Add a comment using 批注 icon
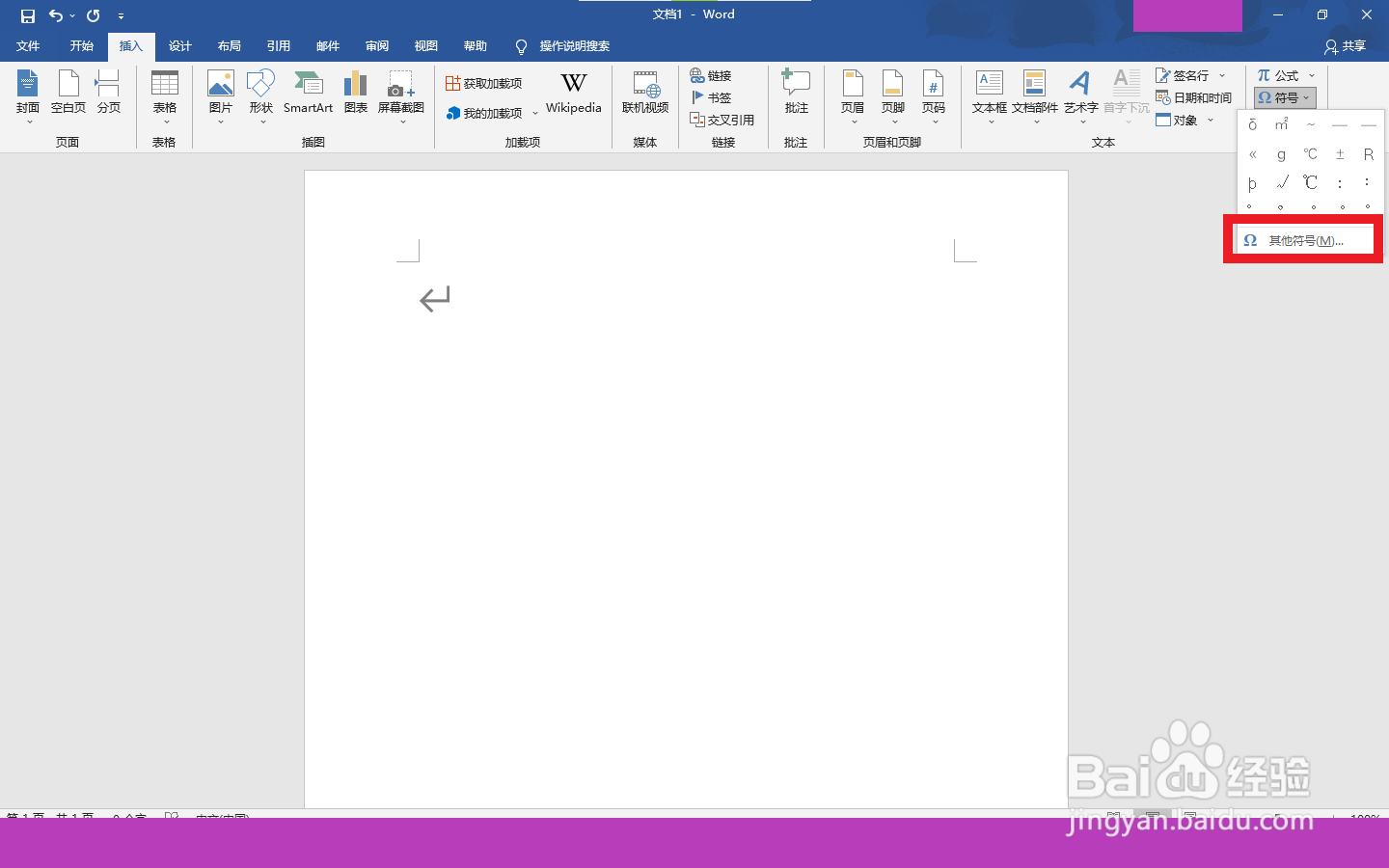The width and height of the screenshot is (1389, 868). pyautogui.click(x=796, y=93)
